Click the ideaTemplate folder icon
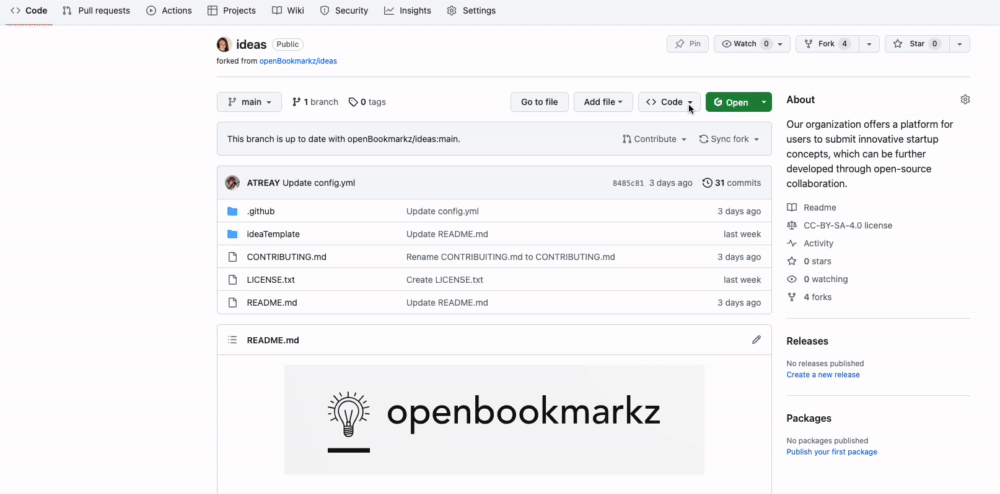Image resolution: width=1000 pixels, height=494 pixels. coord(232,234)
